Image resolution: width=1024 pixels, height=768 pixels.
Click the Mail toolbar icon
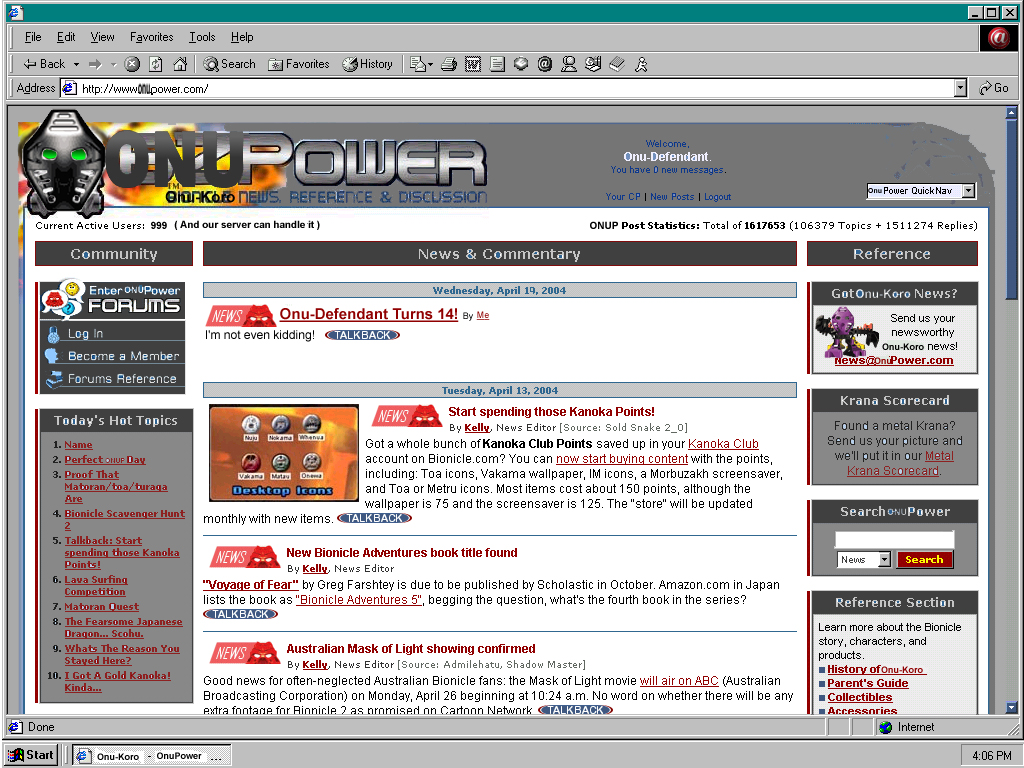pyautogui.click(x=417, y=64)
